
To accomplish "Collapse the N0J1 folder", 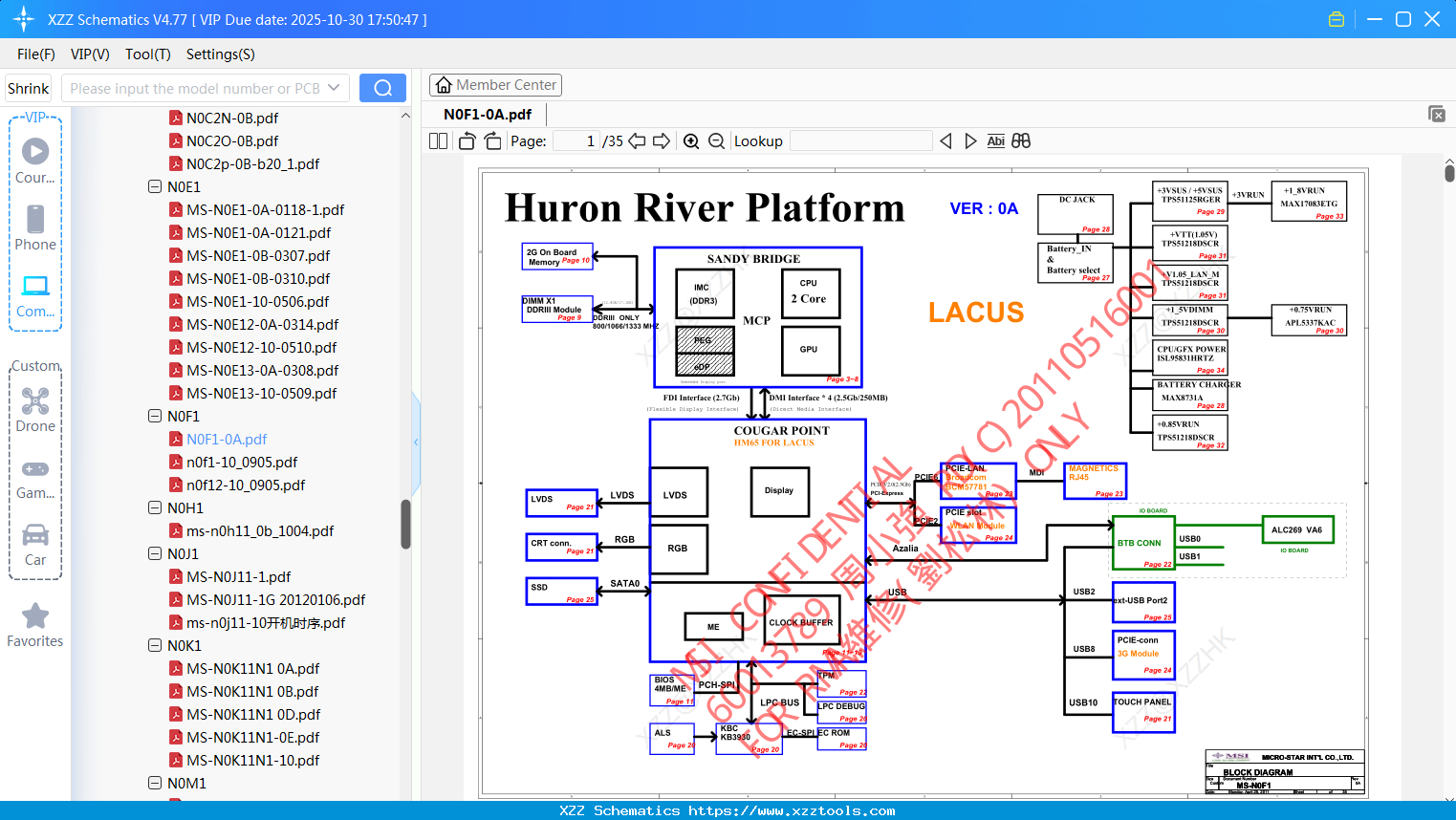I will tap(155, 554).
